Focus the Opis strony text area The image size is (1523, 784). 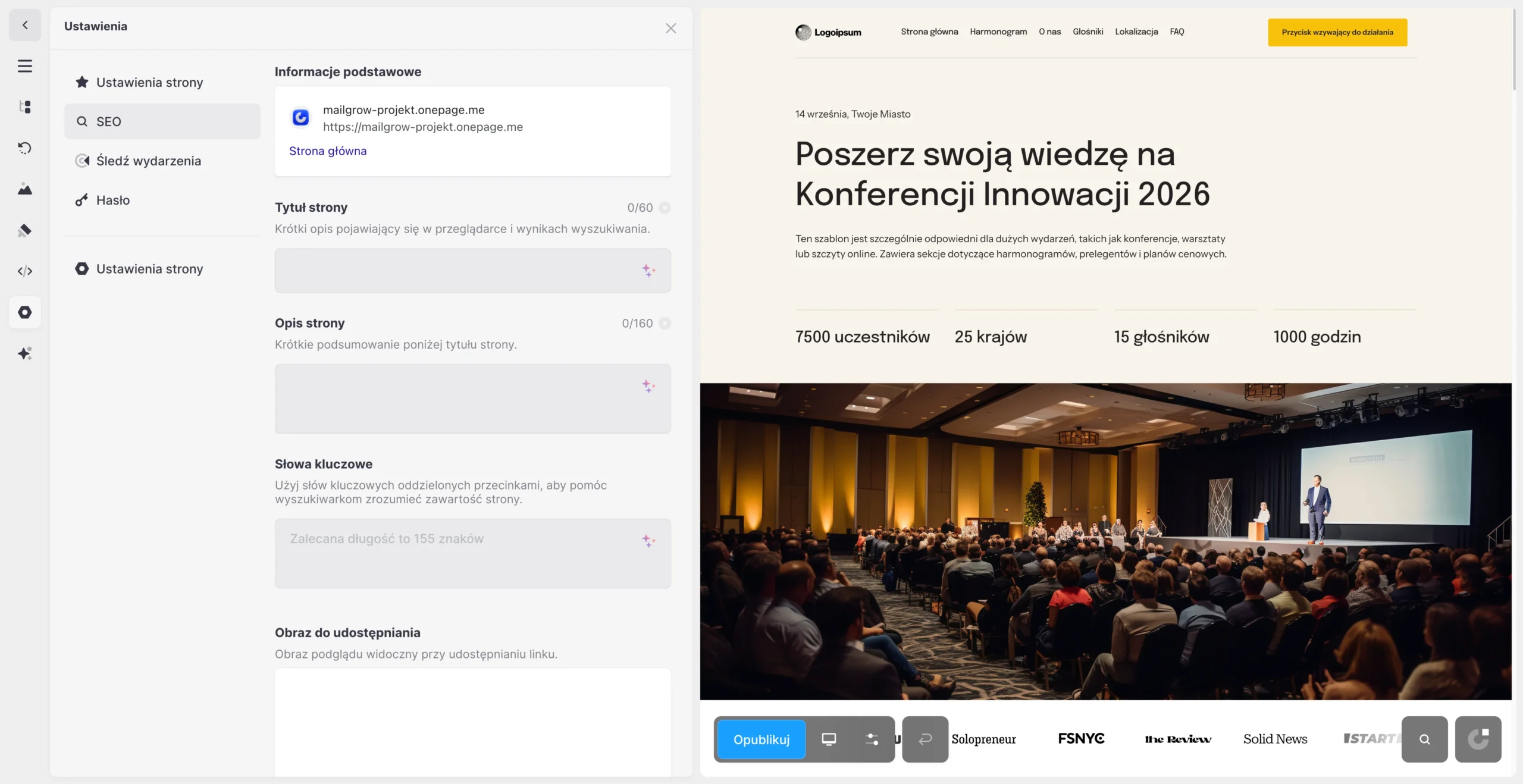pos(473,399)
